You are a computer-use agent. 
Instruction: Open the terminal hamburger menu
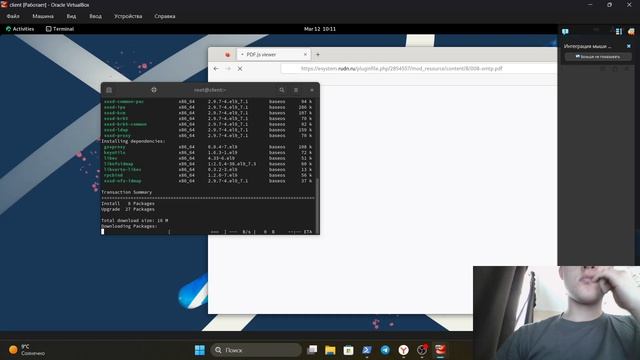coord(296,90)
